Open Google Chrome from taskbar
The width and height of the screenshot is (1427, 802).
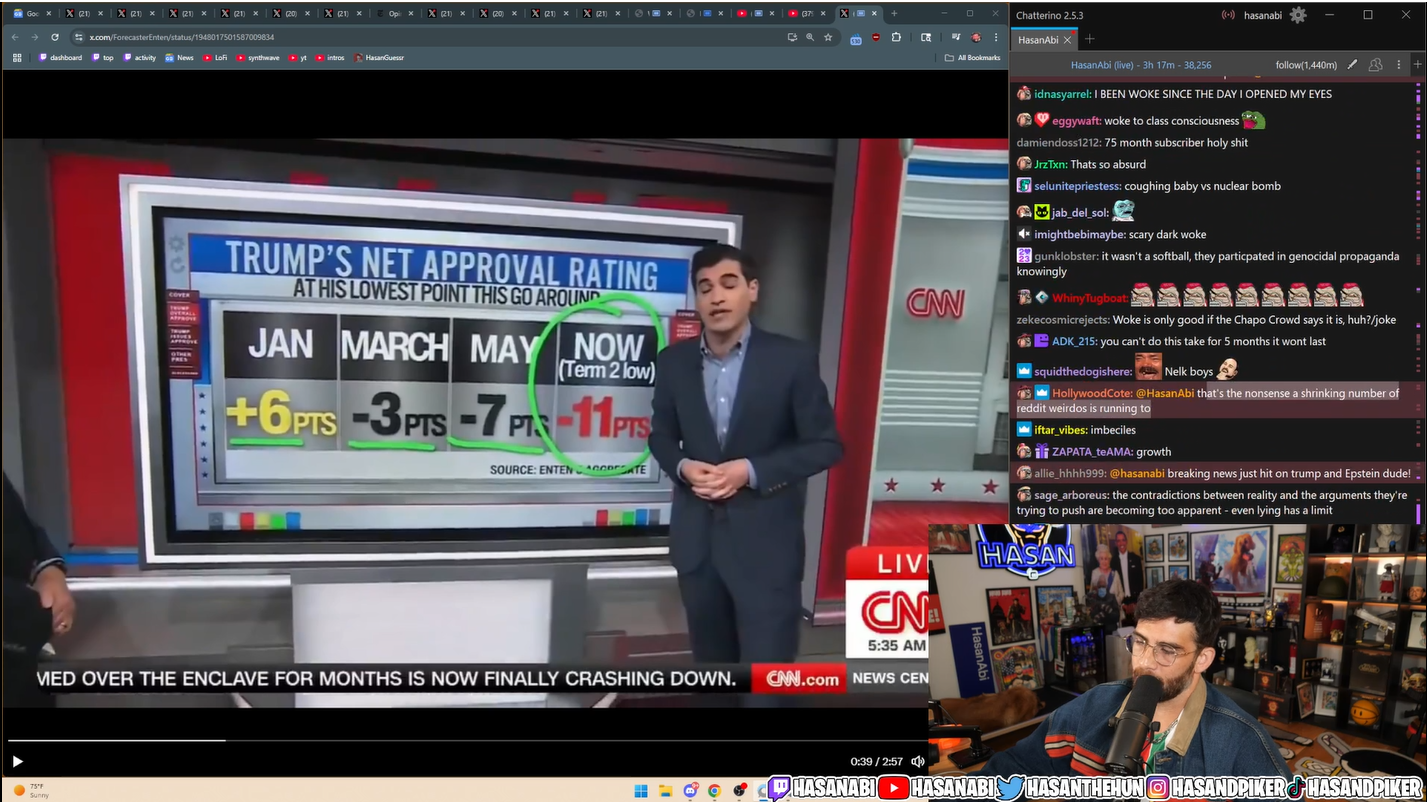pyautogui.click(x=714, y=791)
